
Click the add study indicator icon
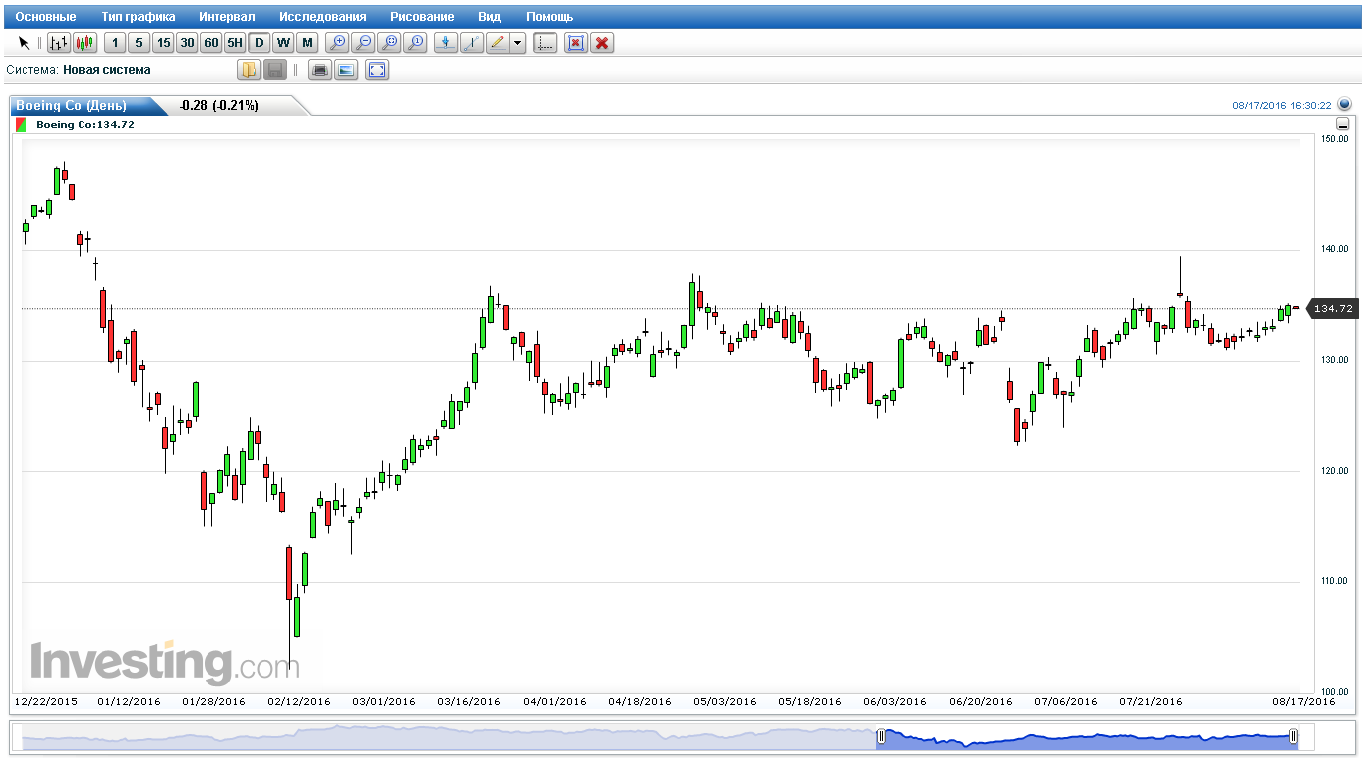(446, 43)
